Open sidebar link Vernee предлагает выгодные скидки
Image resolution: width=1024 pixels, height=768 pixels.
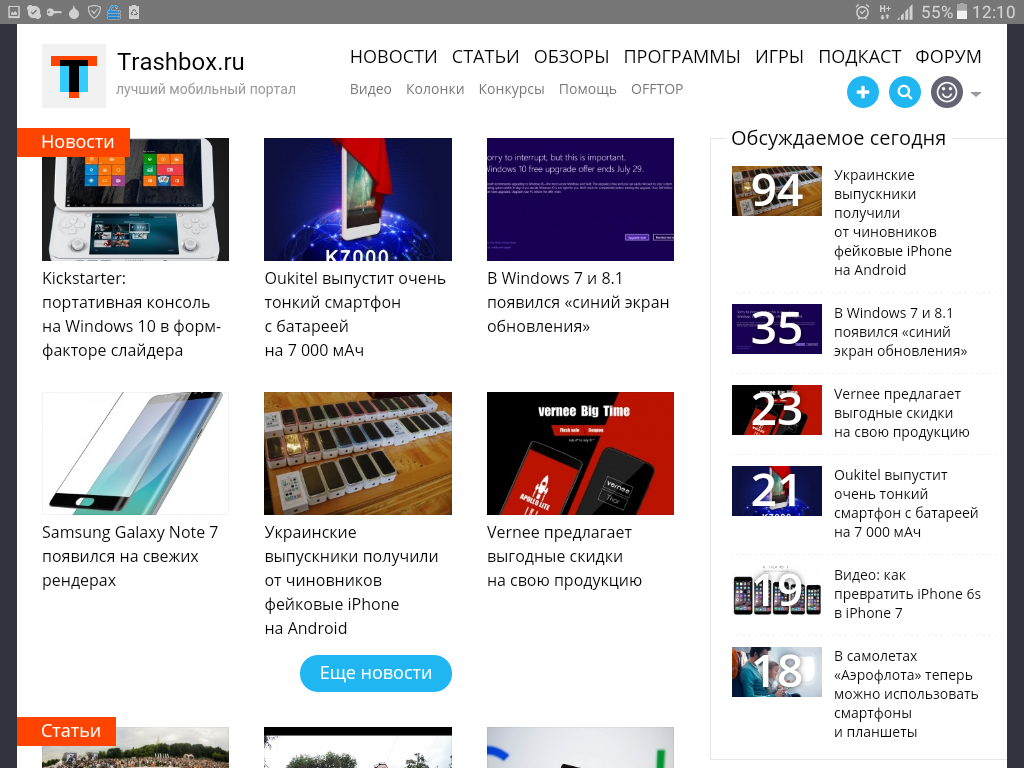pyautogui.click(x=901, y=413)
